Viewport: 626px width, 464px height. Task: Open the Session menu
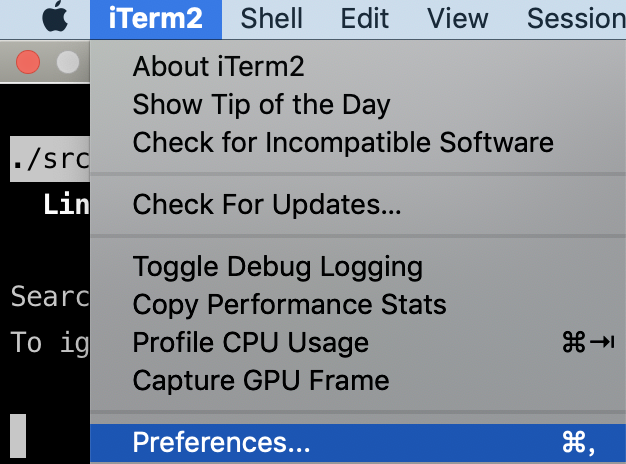tap(576, 19)
